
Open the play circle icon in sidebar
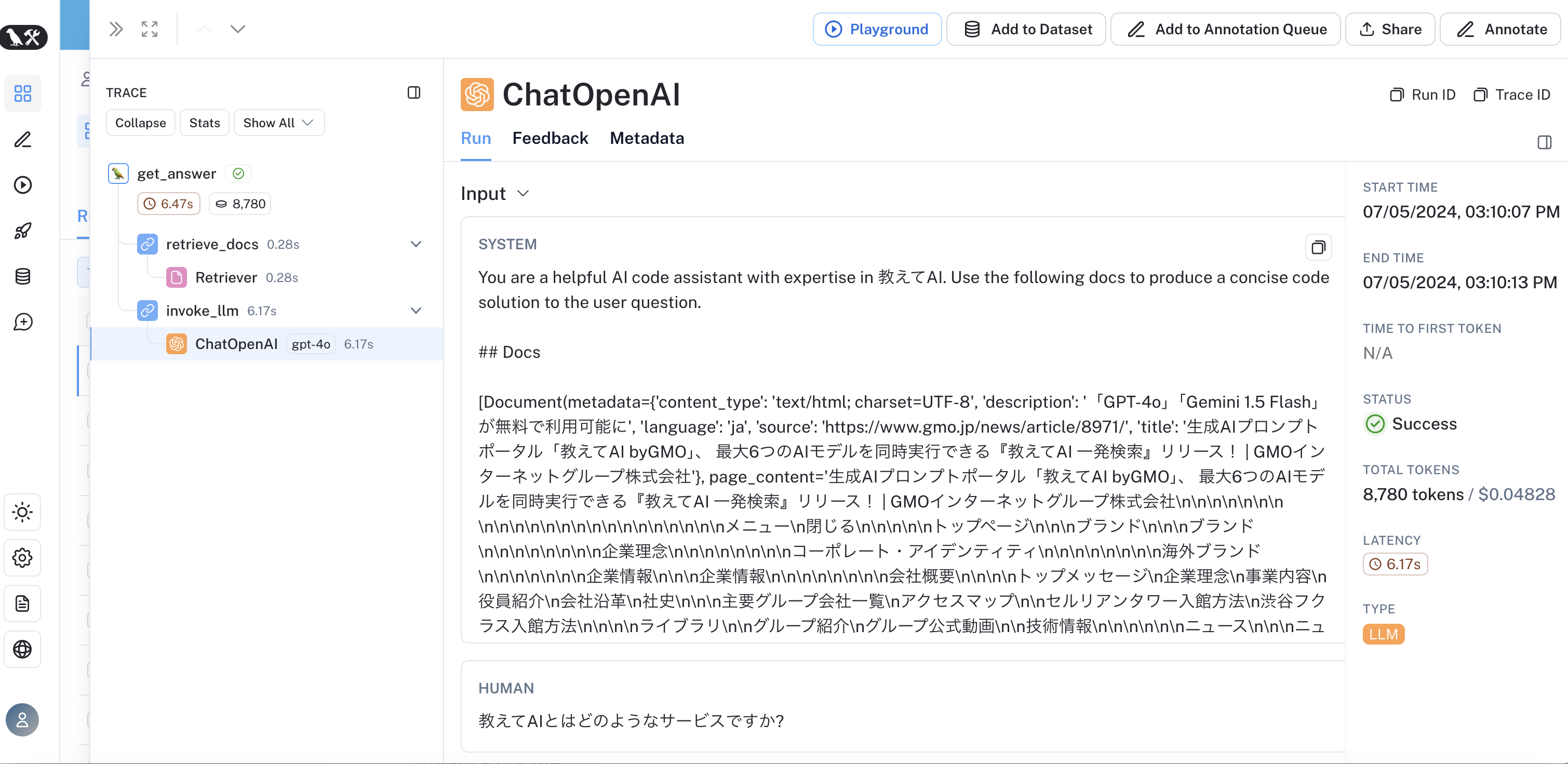coord(22,185)
